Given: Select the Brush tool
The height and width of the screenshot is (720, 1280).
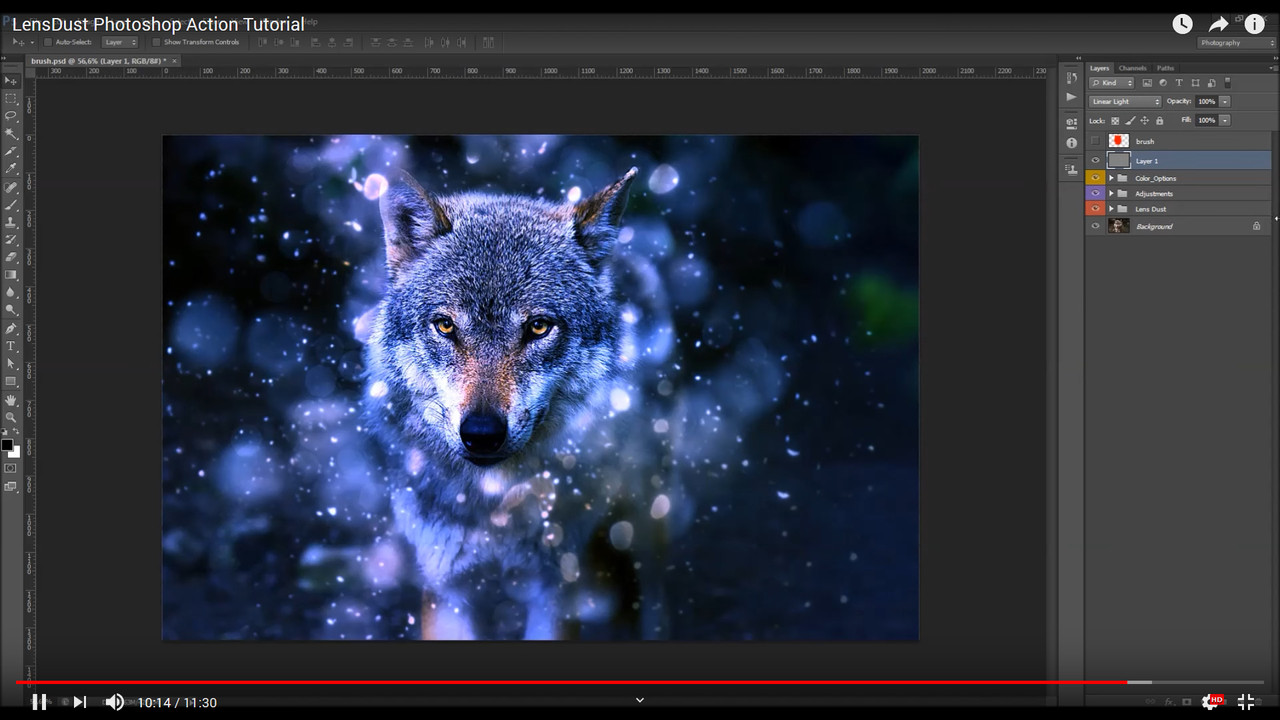Looking at the screenshot, I should coord(11,205).
